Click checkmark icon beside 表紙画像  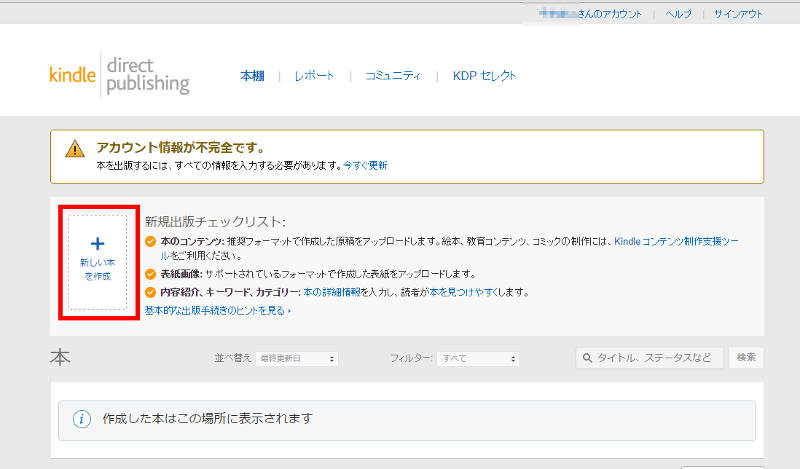tap(150, 274)
